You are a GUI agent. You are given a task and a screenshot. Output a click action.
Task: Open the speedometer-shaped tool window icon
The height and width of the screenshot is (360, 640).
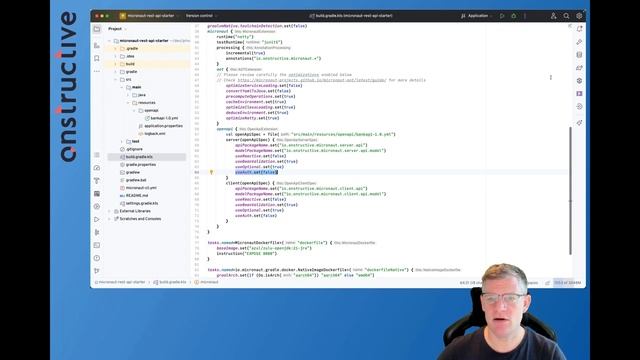[97, 168]
